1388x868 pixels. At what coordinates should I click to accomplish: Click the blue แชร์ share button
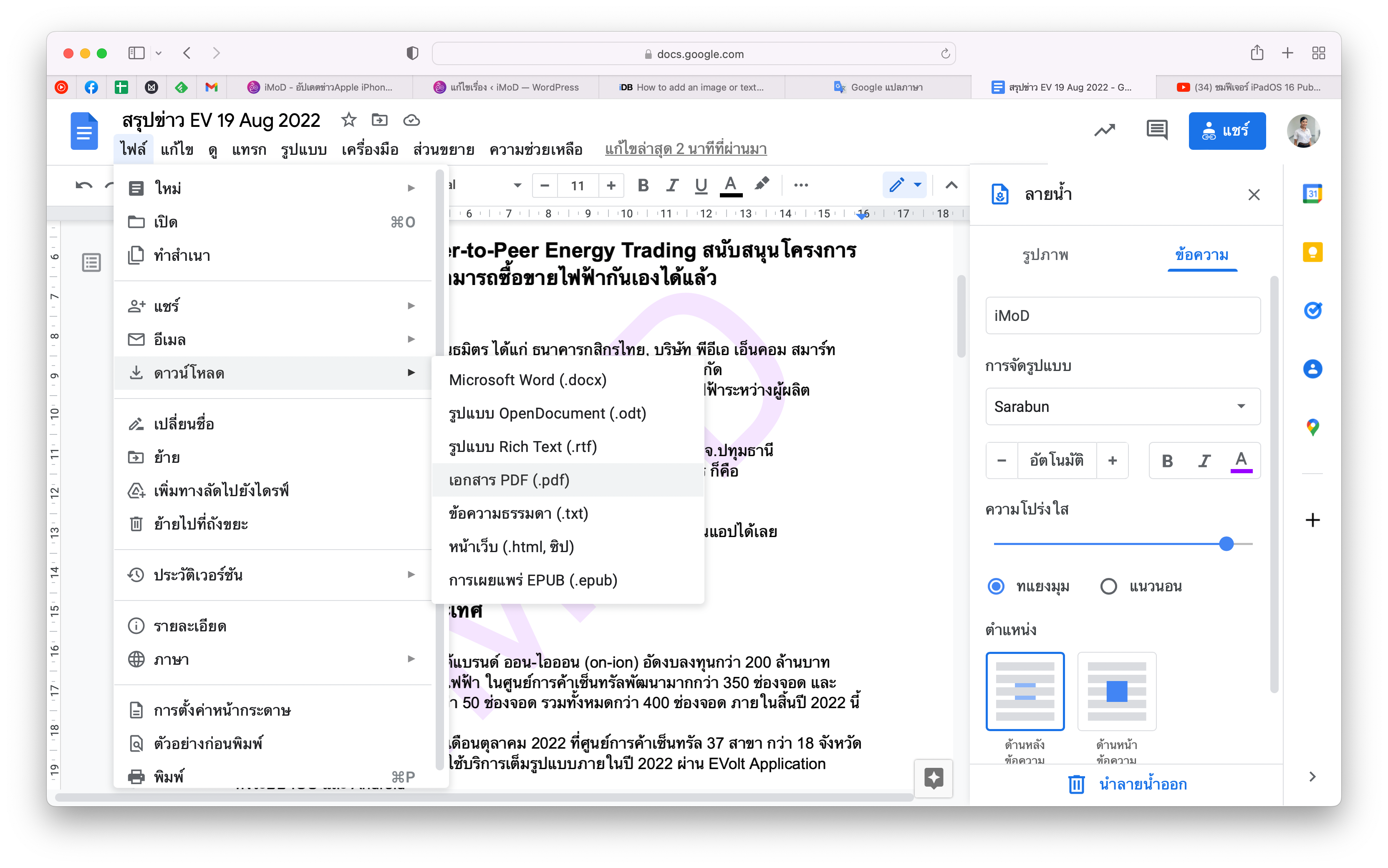click(1226, 131)
